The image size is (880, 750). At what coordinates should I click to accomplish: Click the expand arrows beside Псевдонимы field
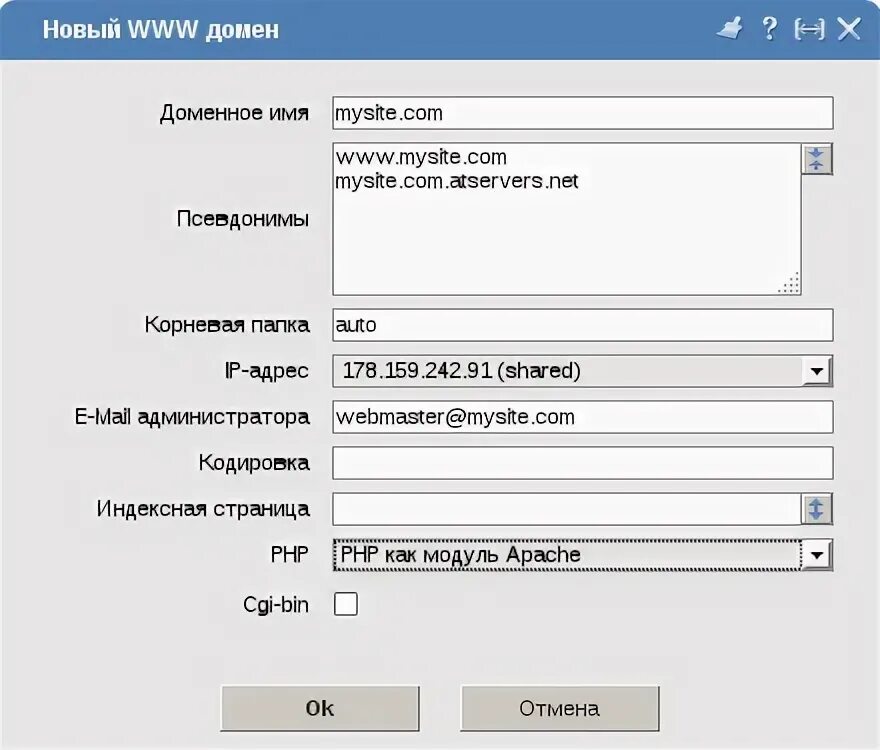(x=817, y=159)
